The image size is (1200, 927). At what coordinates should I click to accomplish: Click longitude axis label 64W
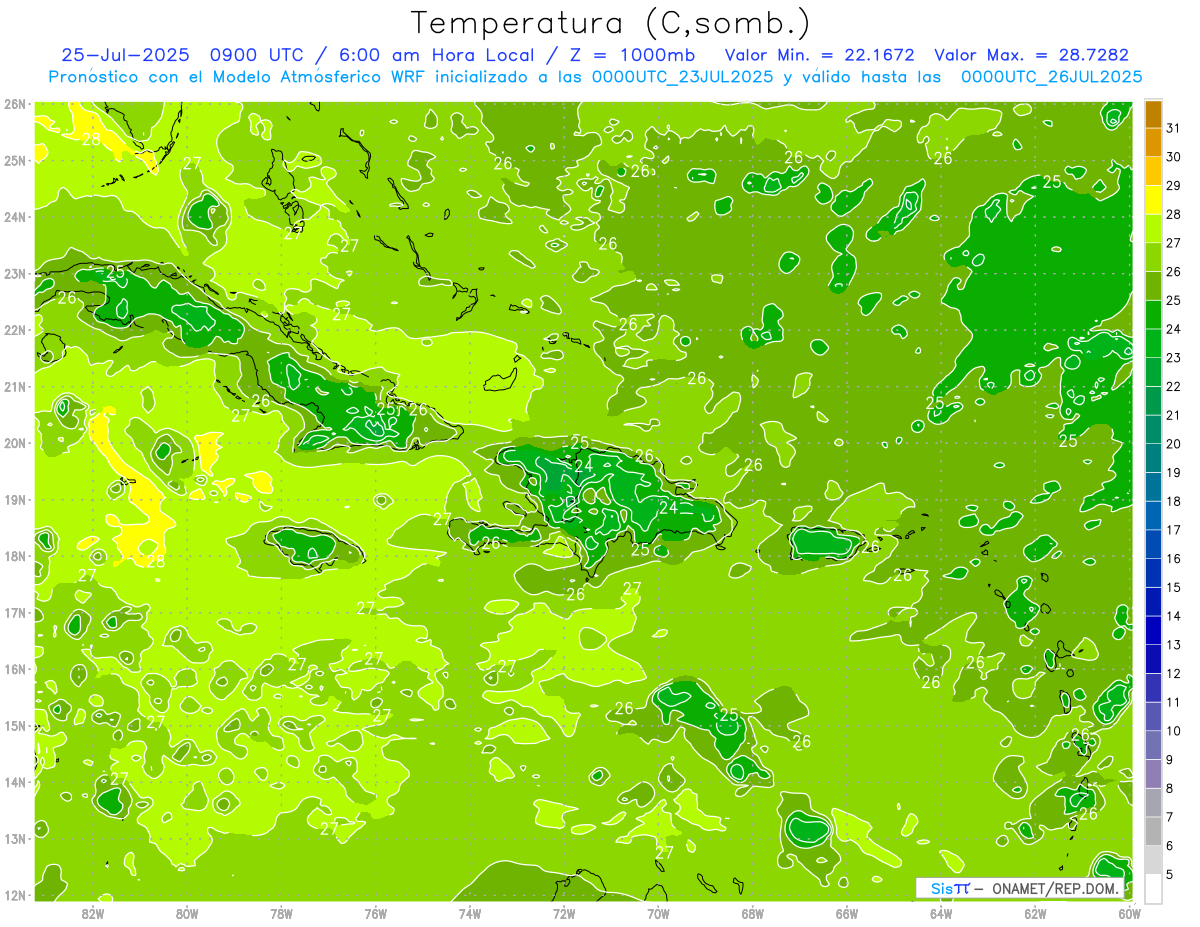coord(941,913)
